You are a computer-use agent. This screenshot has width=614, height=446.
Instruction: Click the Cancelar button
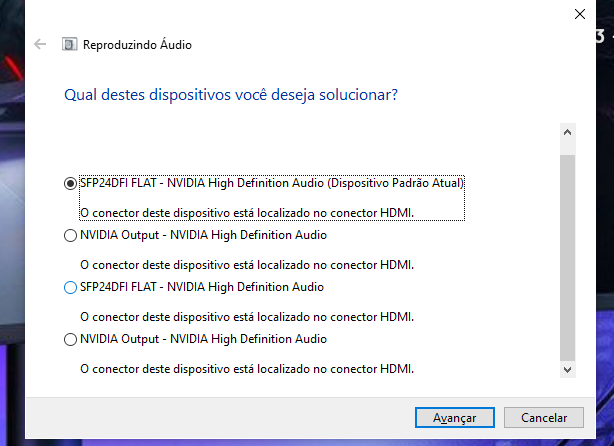point(544,418)
